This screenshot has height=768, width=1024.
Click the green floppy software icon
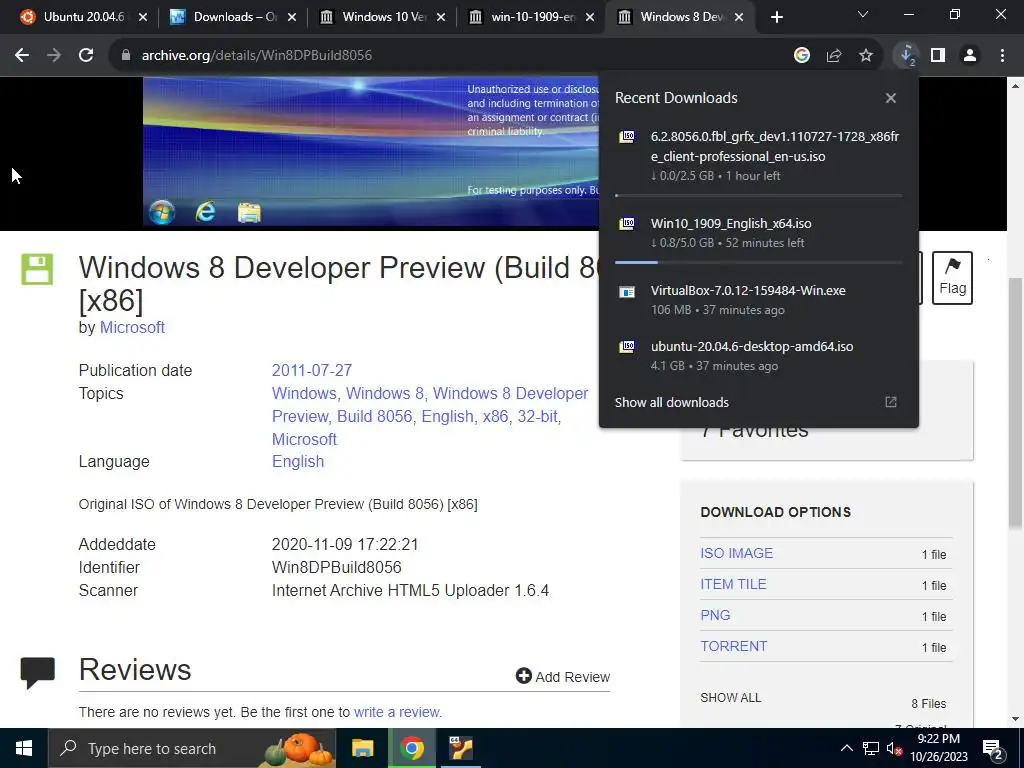(x=37, y=269)
